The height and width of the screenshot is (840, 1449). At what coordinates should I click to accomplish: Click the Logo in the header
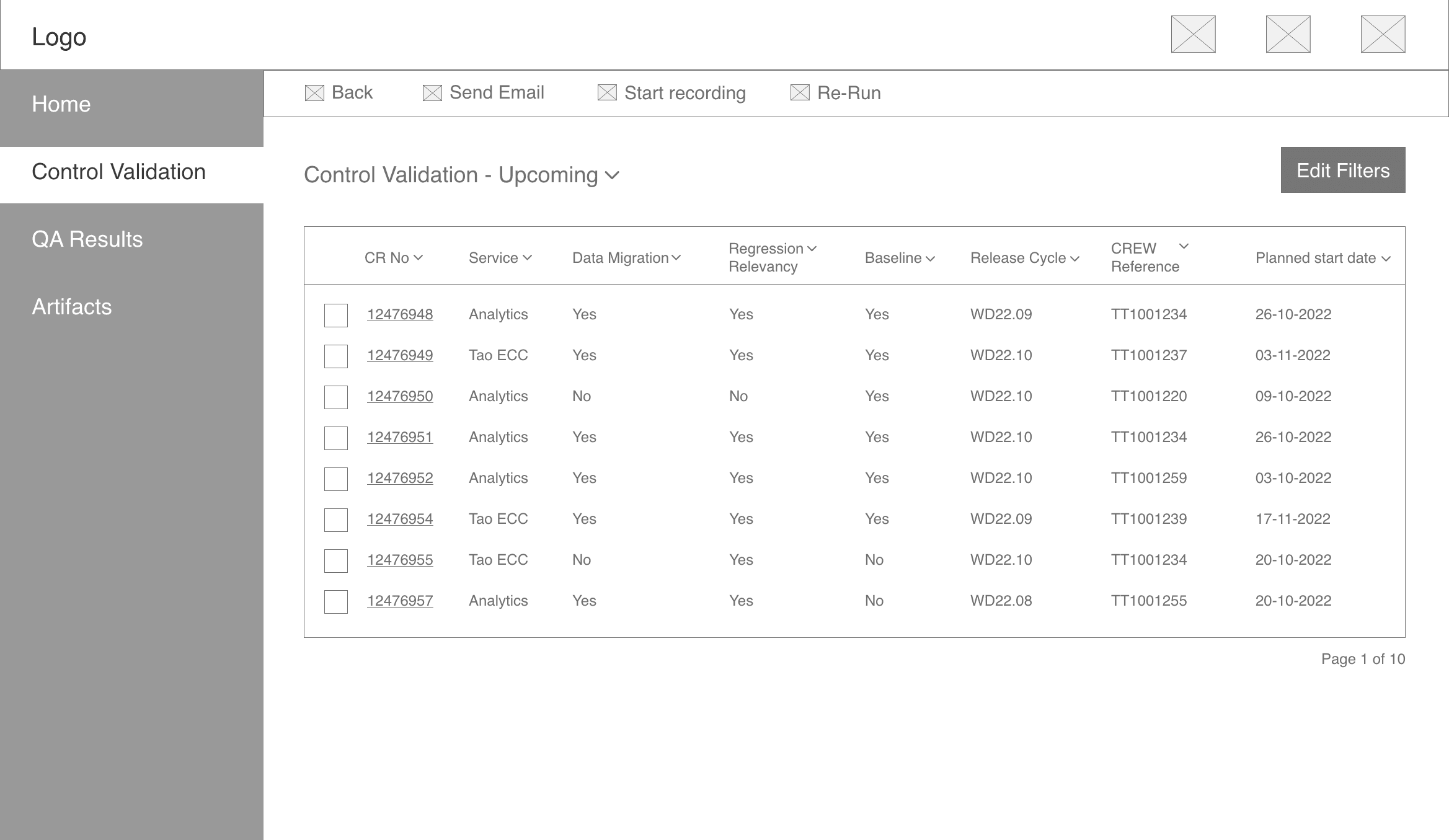[59, 37]
